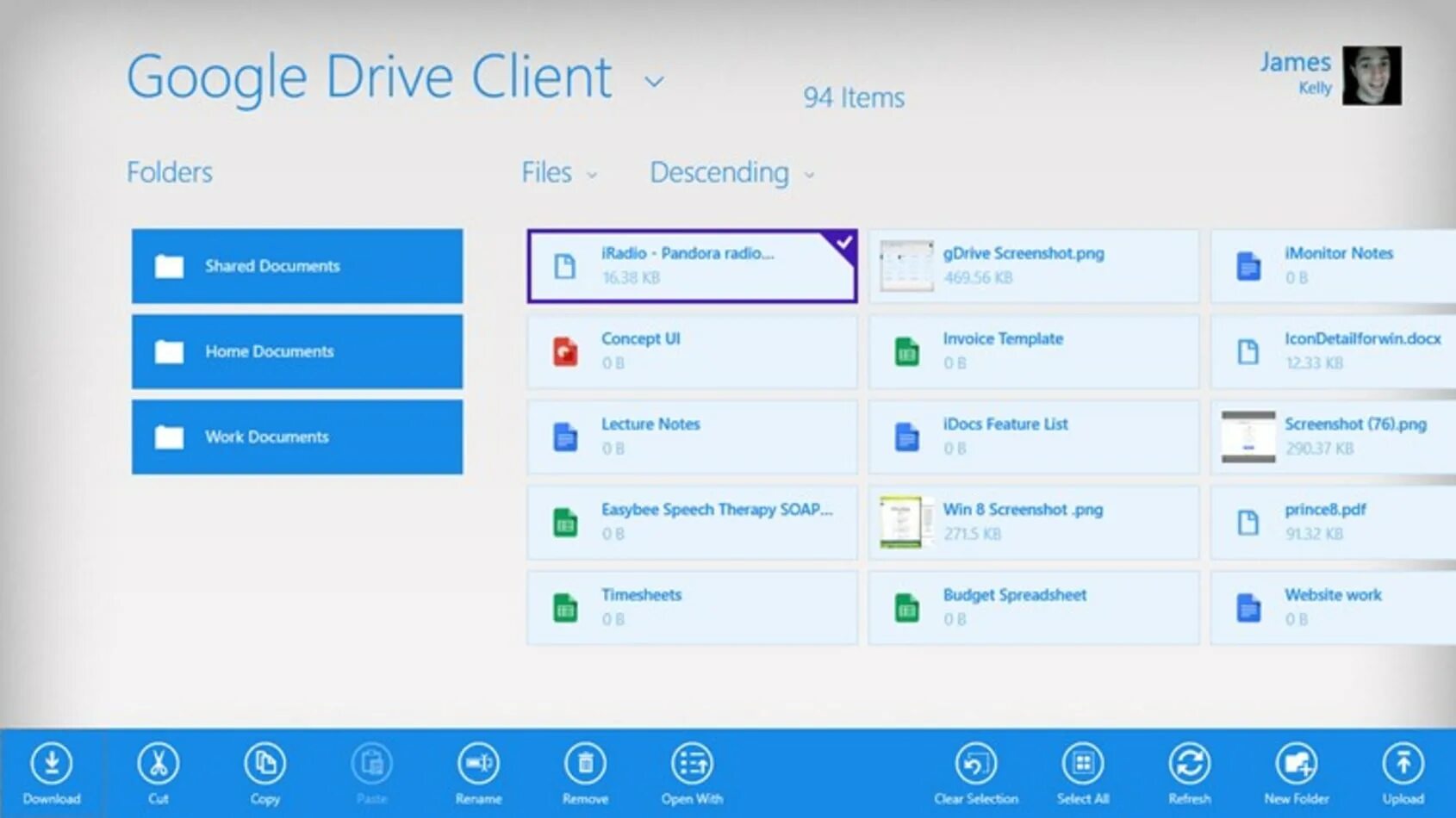Image resolution: width=1456 pixels, height=818 pixels.
Task: Click the gDrive Screenshot.png thumbnail
Action: [906, 266]
